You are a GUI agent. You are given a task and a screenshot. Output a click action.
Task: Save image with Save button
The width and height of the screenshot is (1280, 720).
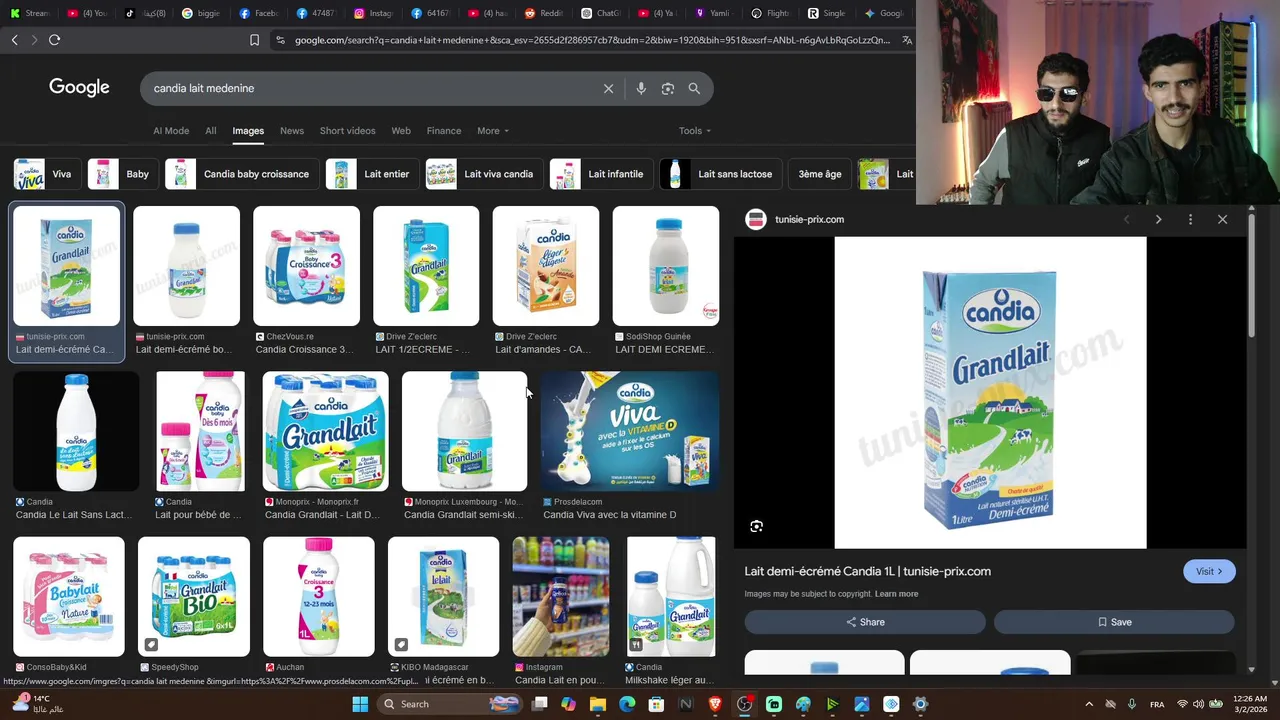pos(1114,622)
